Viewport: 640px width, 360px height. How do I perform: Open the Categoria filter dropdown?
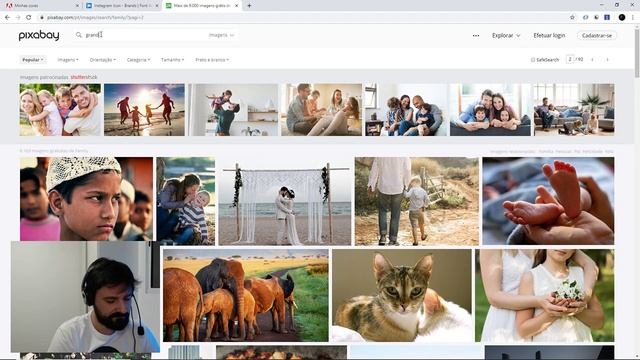(x=138, y=60)
